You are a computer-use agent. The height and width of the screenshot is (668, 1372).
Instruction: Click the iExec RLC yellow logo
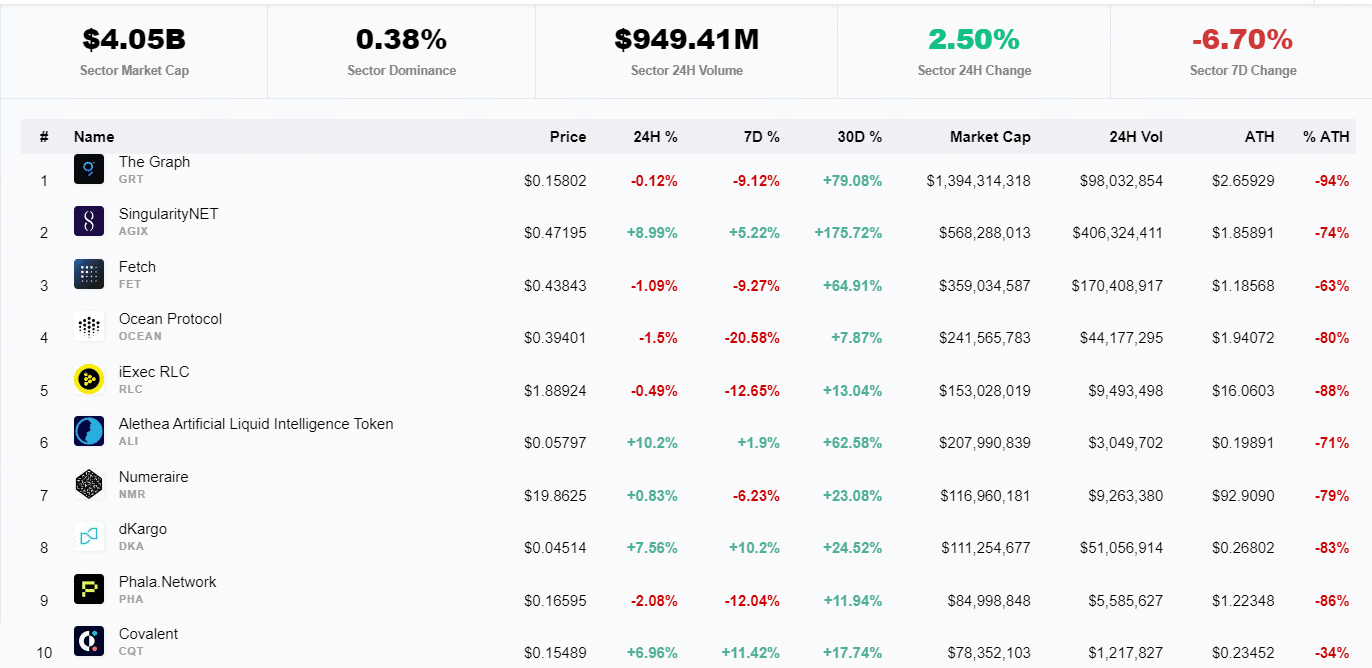click(88, 379)
